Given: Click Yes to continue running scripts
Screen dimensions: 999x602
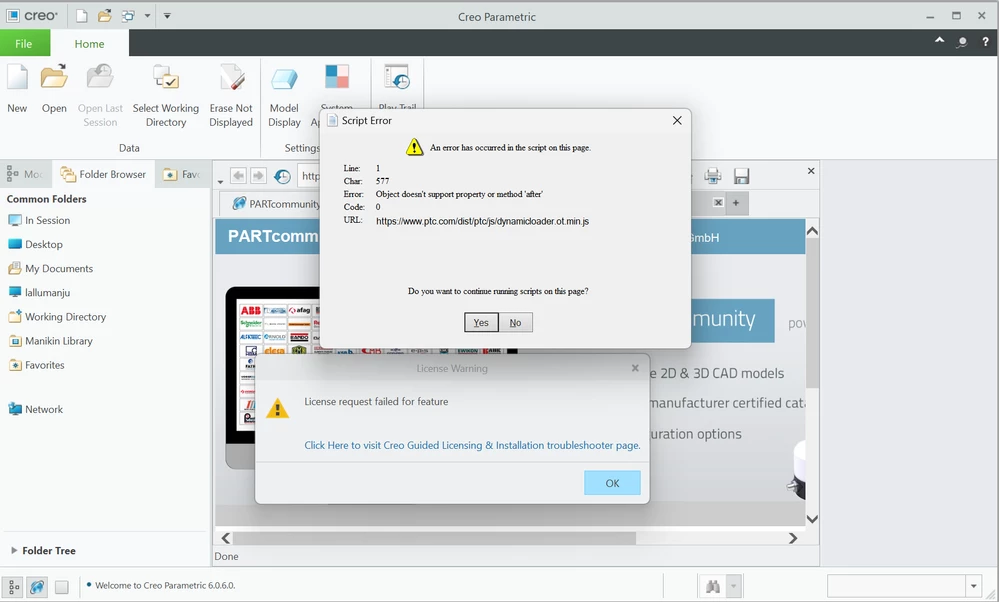Looking at the screenshot, I should pos(480,322).
